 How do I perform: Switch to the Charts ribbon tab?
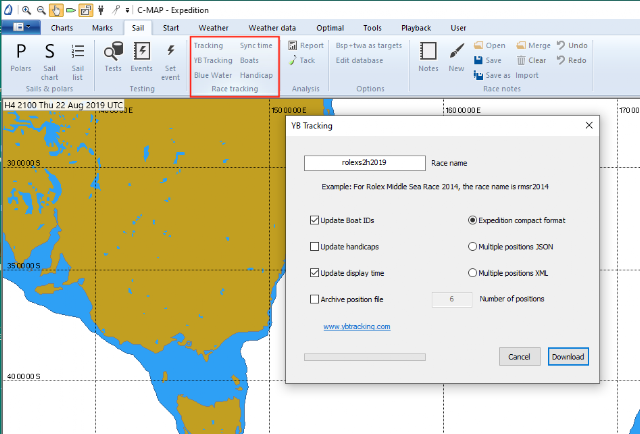click(62, 28)
